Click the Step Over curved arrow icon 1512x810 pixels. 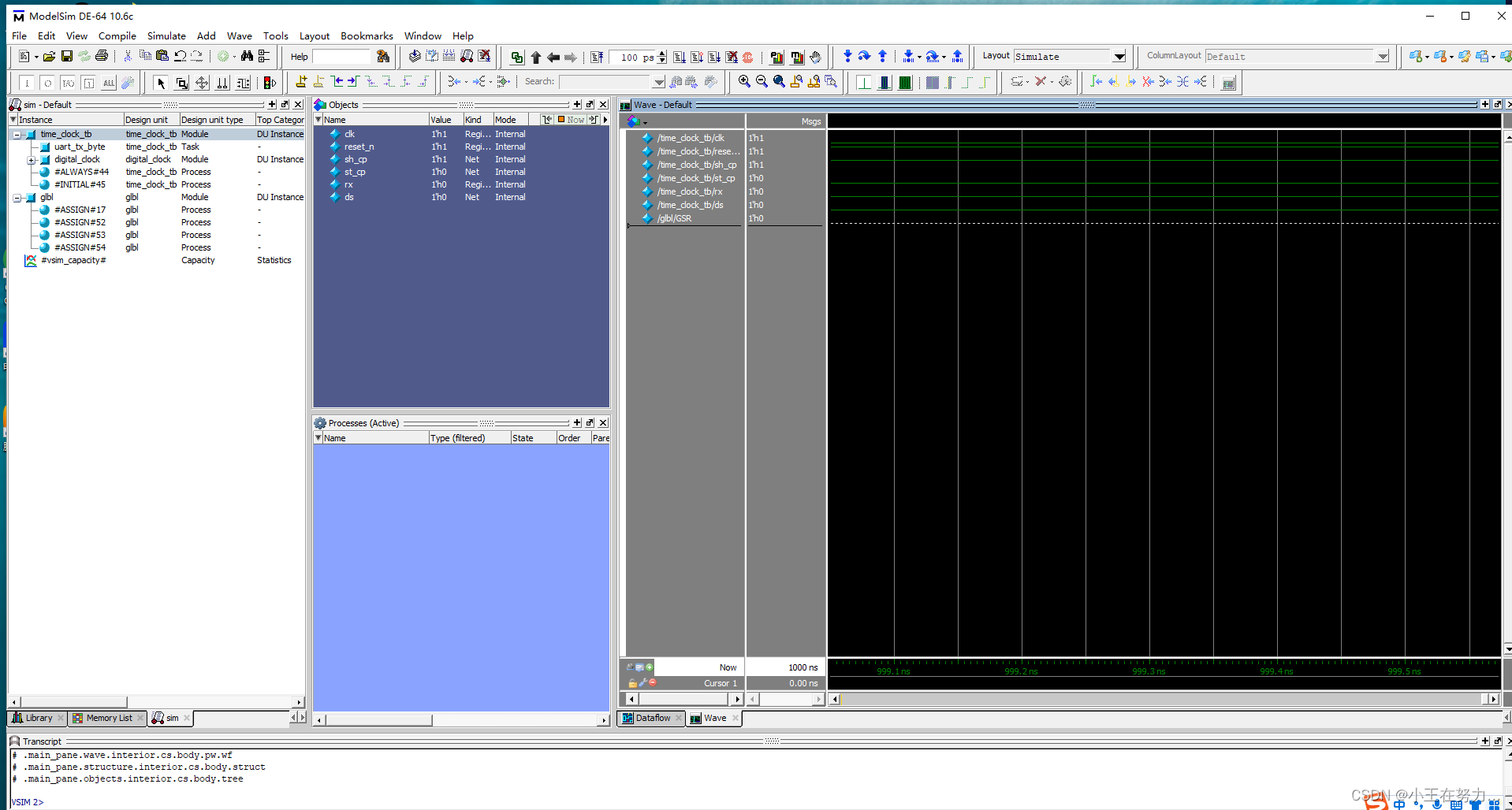coord(865,56)
